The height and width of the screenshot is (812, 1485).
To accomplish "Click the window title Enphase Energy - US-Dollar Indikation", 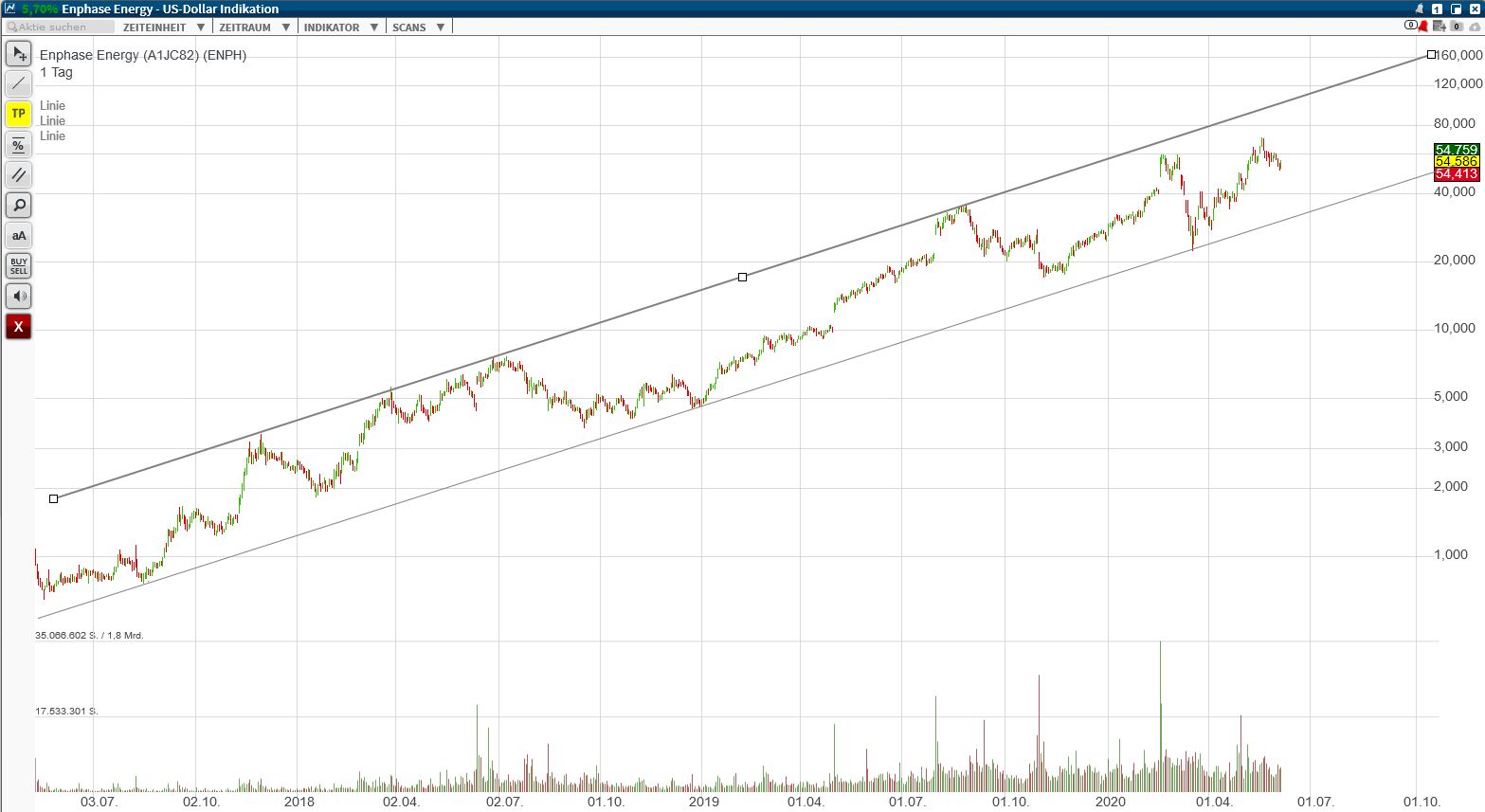I will (171, 9).
